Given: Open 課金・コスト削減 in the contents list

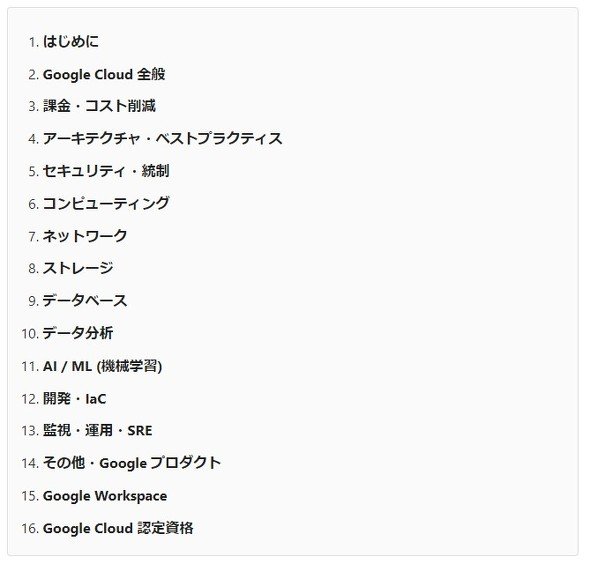Looking at the screenshot, I should pos(99,106).
